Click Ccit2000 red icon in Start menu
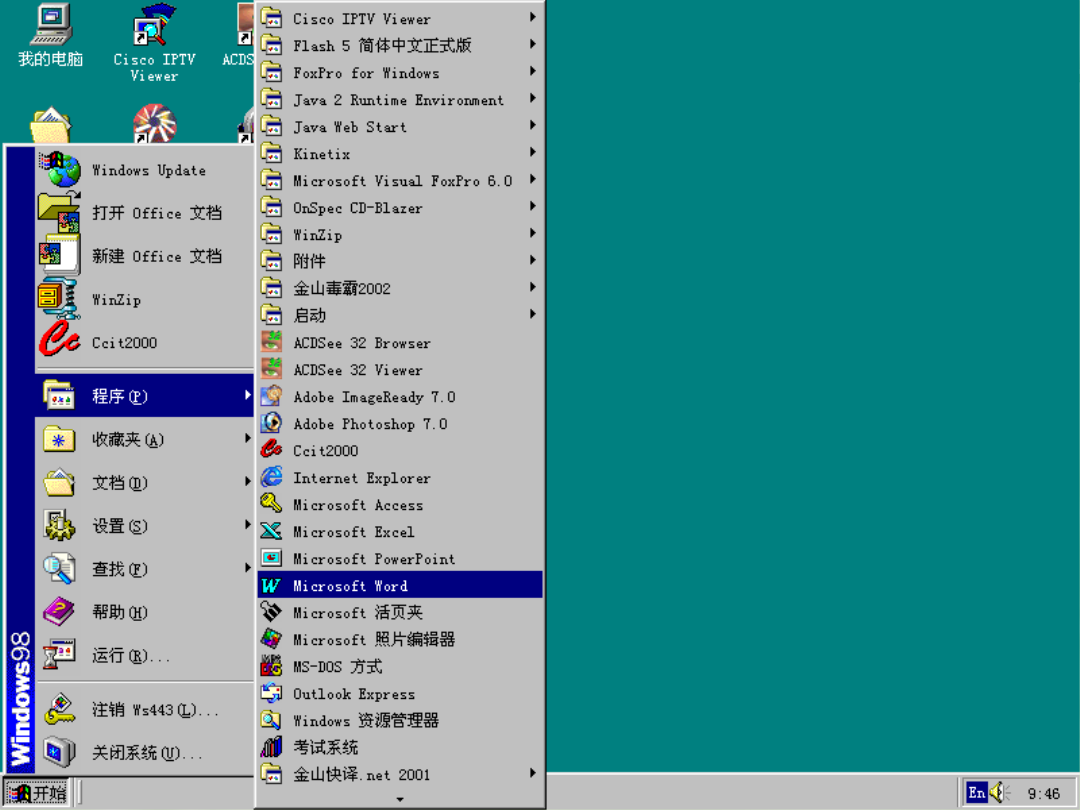Screen dimensions: 1080x810 (x=59, y=340)
